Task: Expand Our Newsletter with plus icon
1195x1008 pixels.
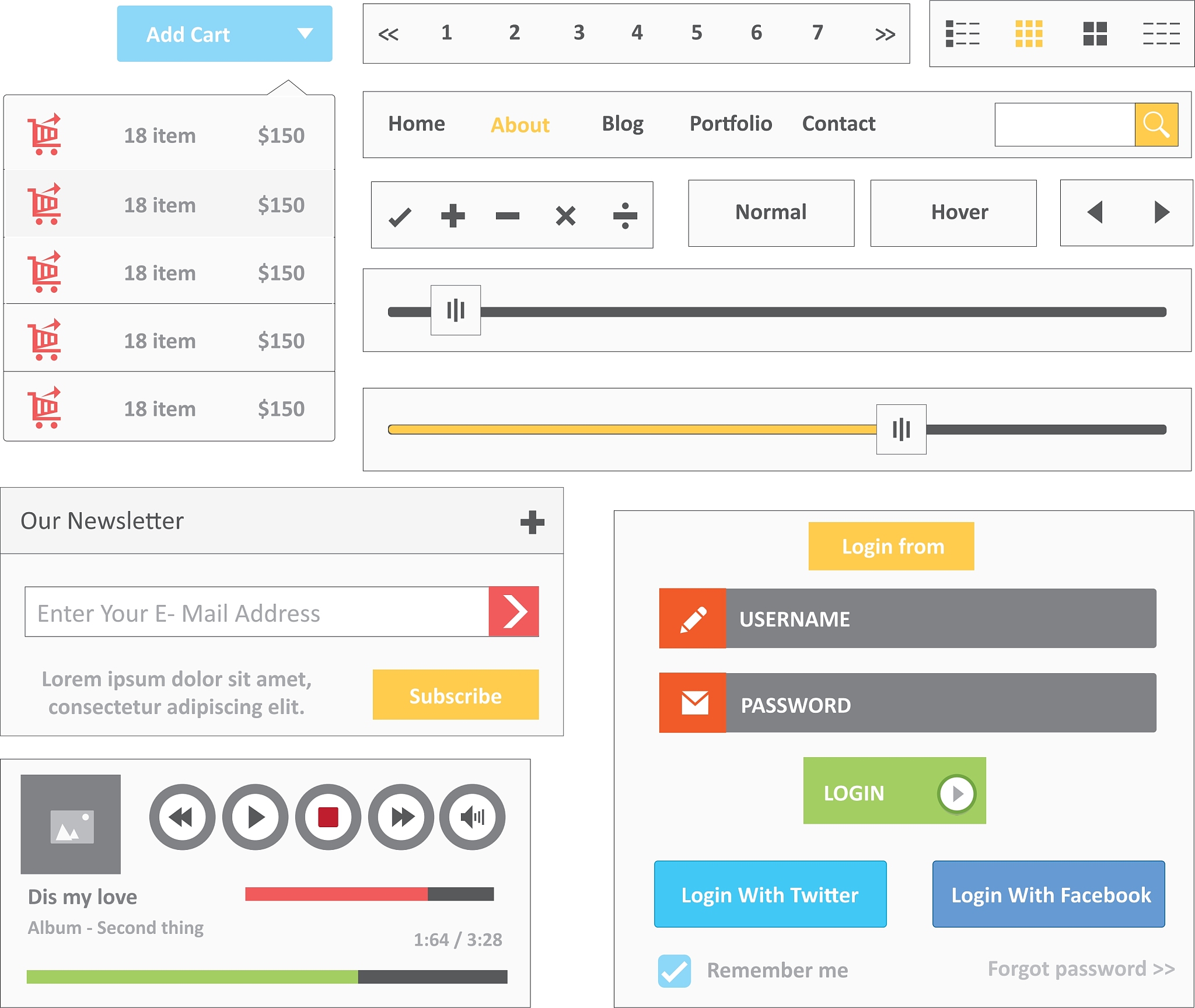Action: coord(532,522)
